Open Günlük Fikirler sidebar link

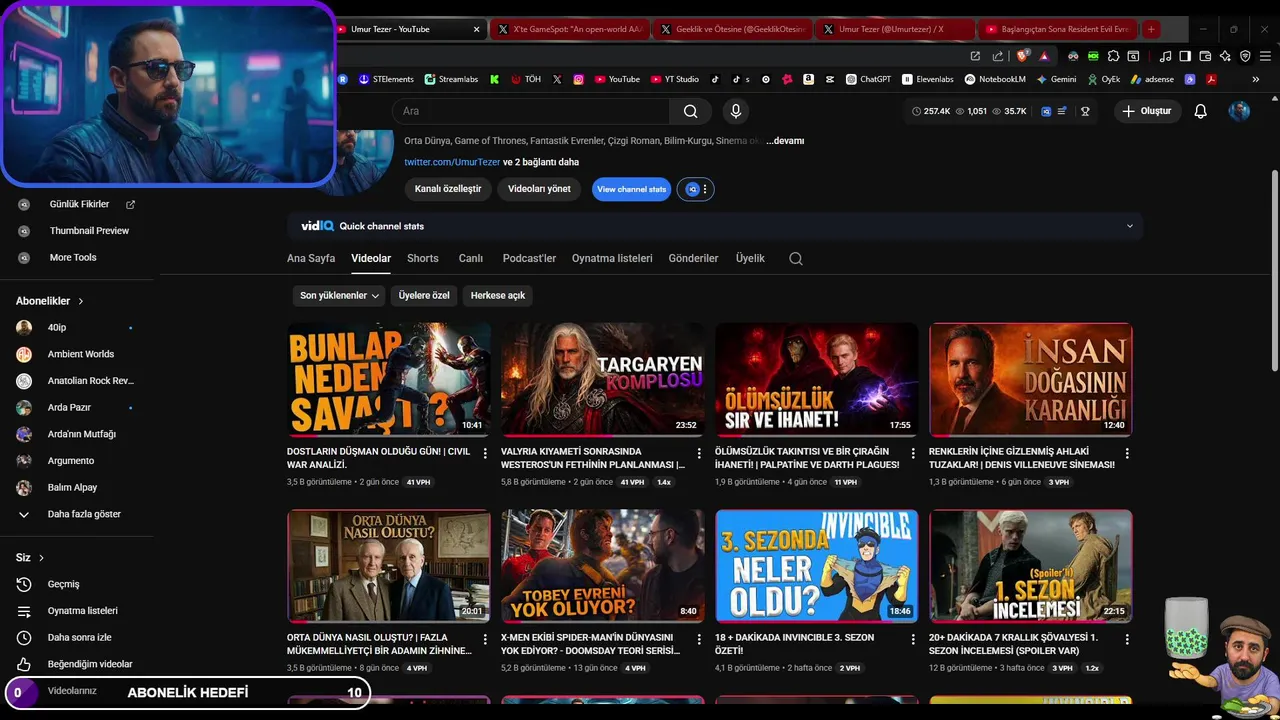point(78,204)
